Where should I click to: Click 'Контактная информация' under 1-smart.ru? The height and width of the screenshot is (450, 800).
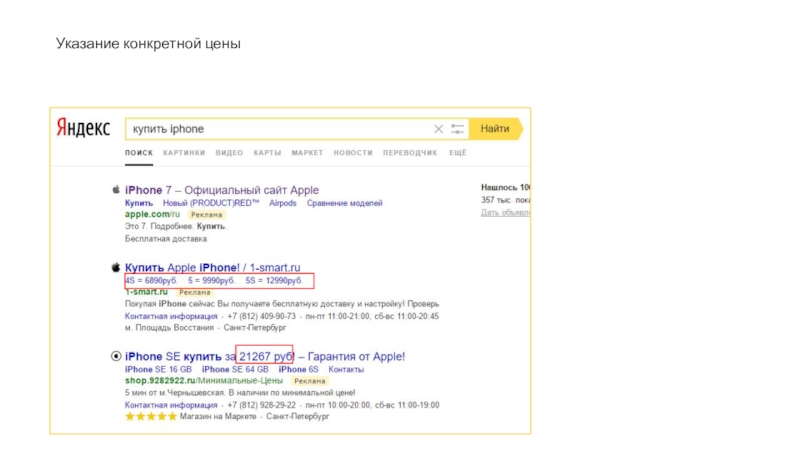click(x=171, y=316)
